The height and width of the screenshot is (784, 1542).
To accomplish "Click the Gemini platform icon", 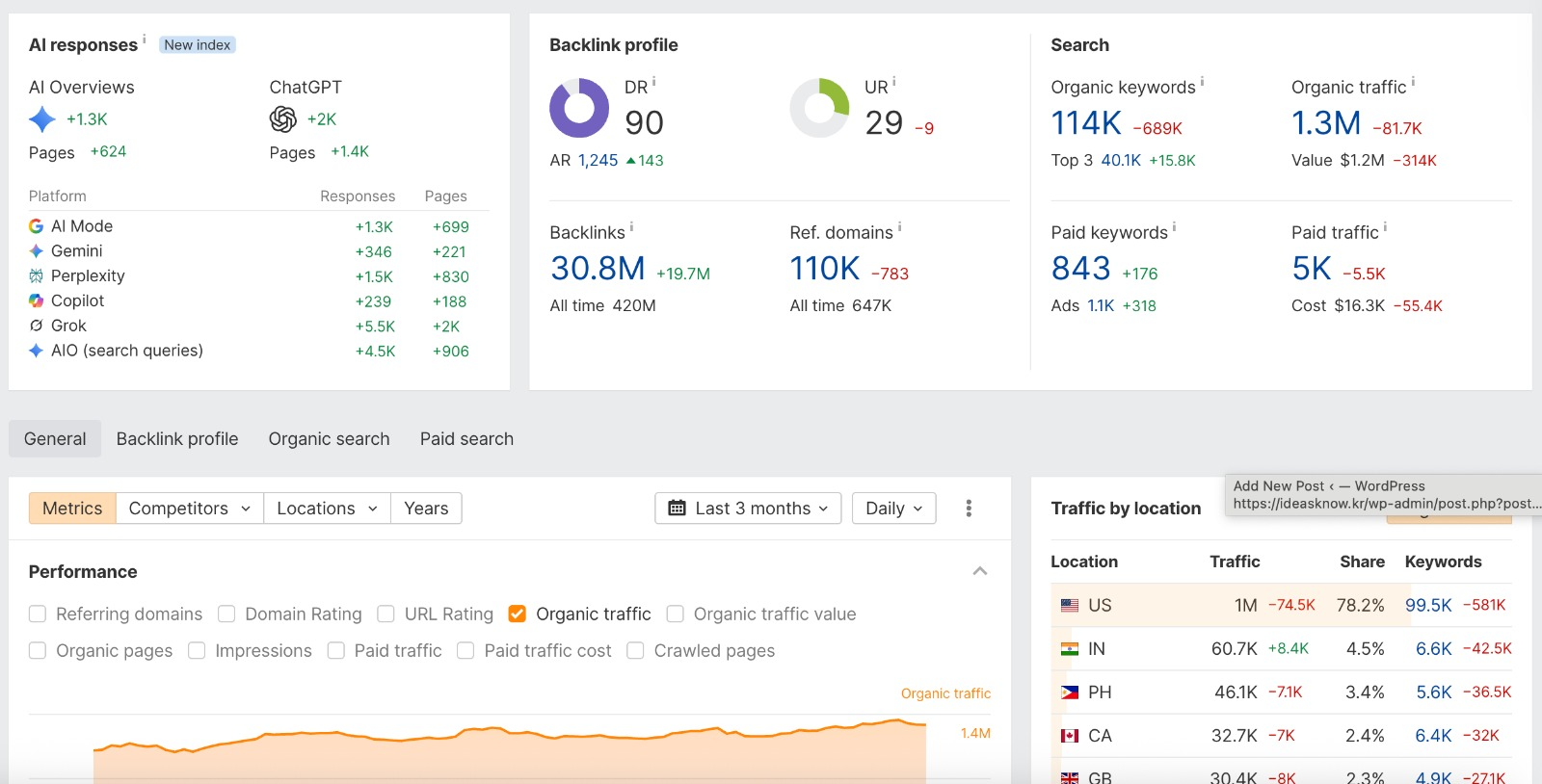I will click(x=36, y=251).
